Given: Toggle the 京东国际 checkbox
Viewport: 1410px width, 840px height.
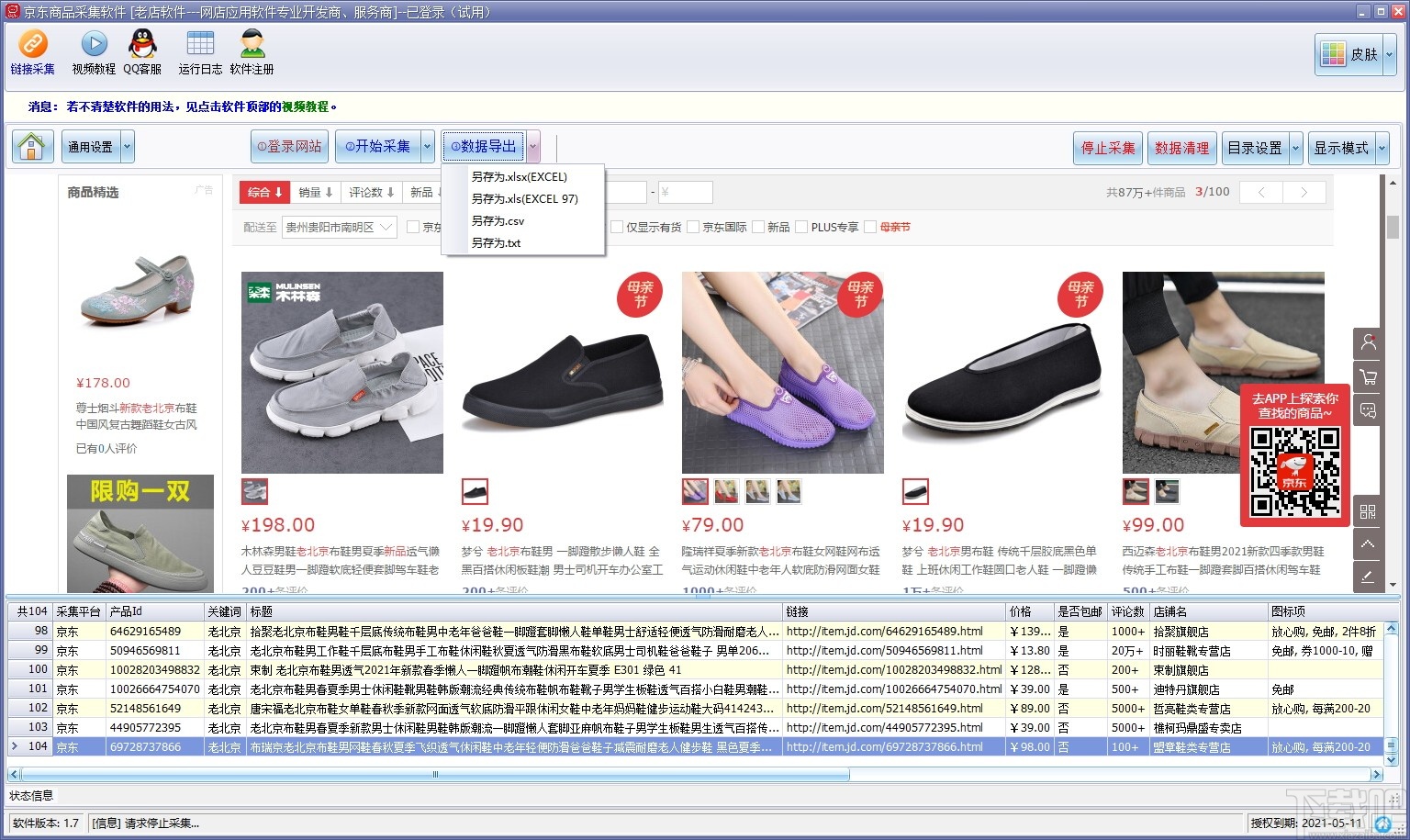Looking at the screenshot, I should [693, 227].
